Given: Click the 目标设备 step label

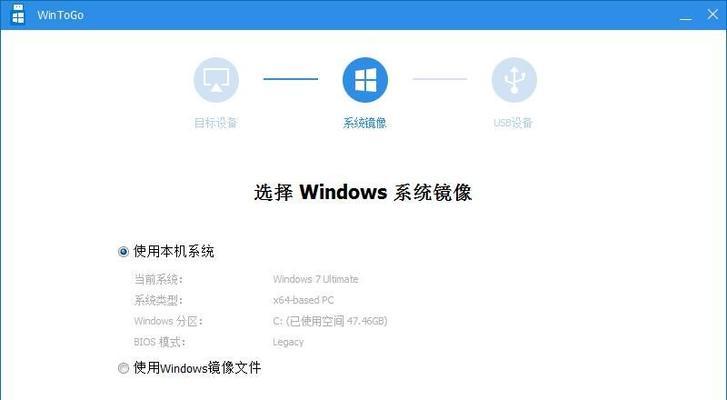Looking at the screenshot, I should pos(216,122).
